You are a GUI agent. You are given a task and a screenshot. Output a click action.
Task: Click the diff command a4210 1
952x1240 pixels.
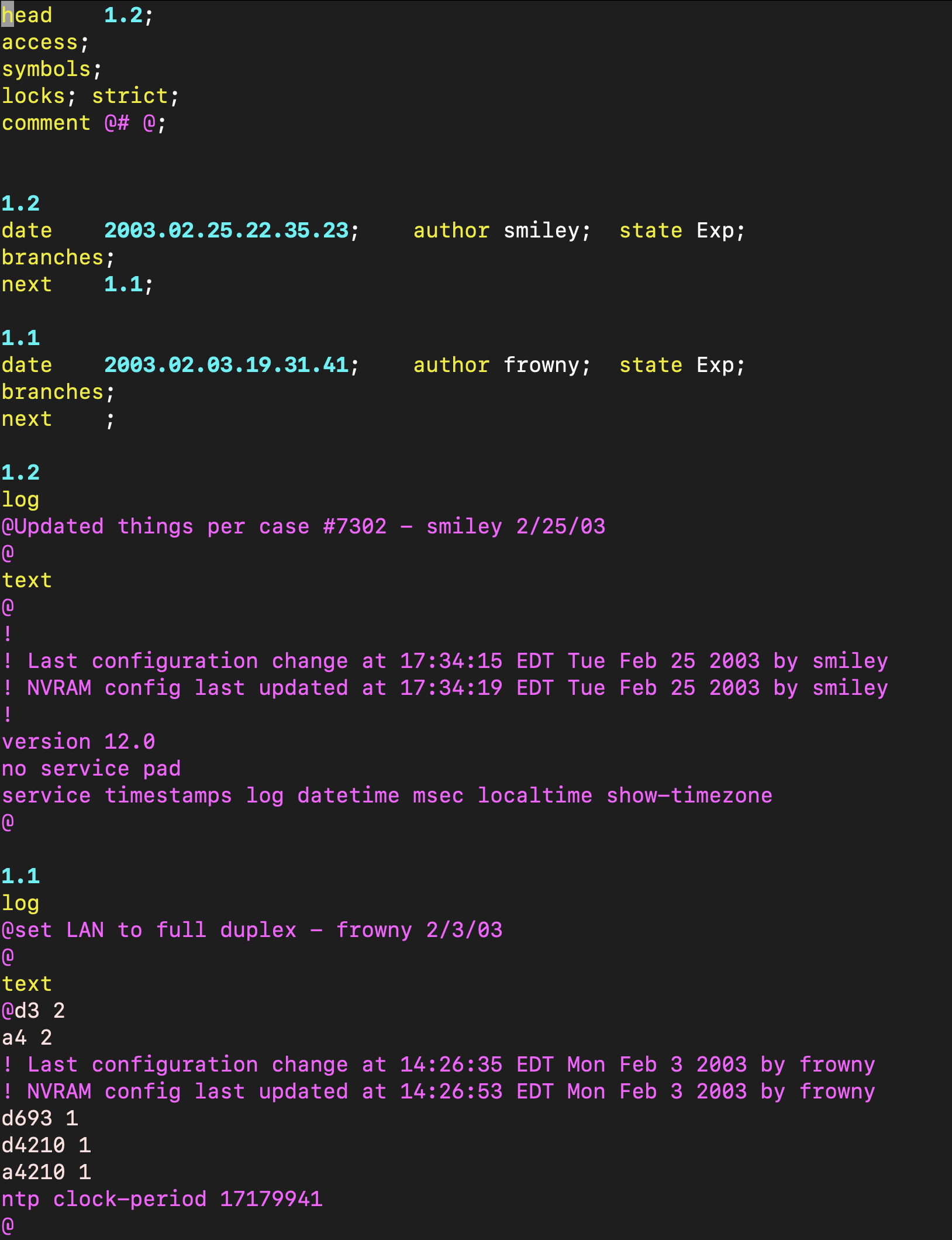coord(46,1172)
